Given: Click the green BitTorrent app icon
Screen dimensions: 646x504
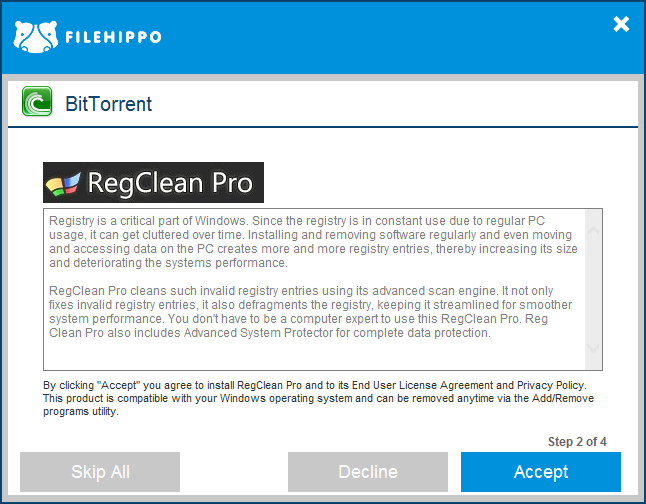Looking at the screenshot, I should (37, 101).
